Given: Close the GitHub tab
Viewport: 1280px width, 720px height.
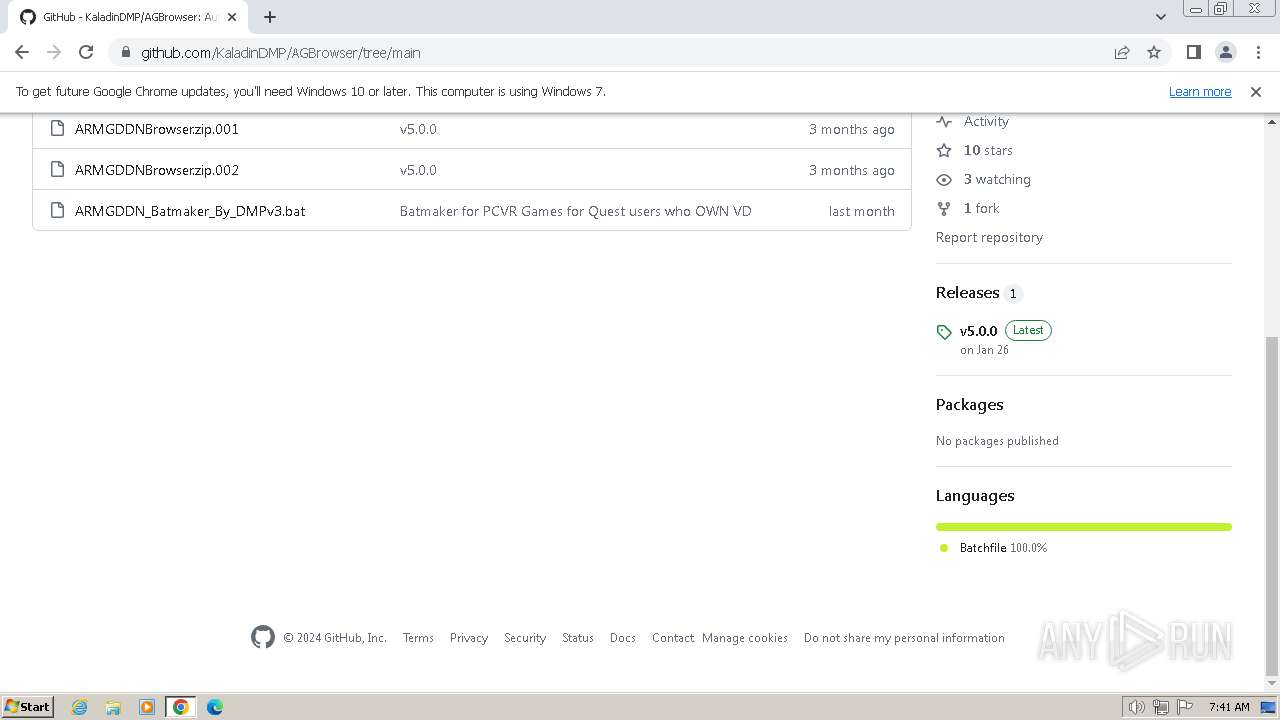Looking at the screenshot, I should 232,17.
